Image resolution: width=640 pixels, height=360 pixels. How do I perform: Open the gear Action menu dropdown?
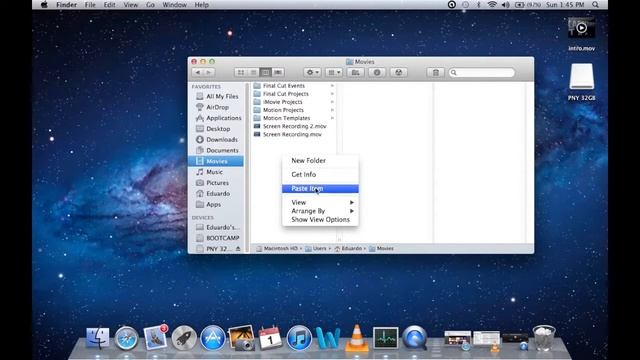312,72
